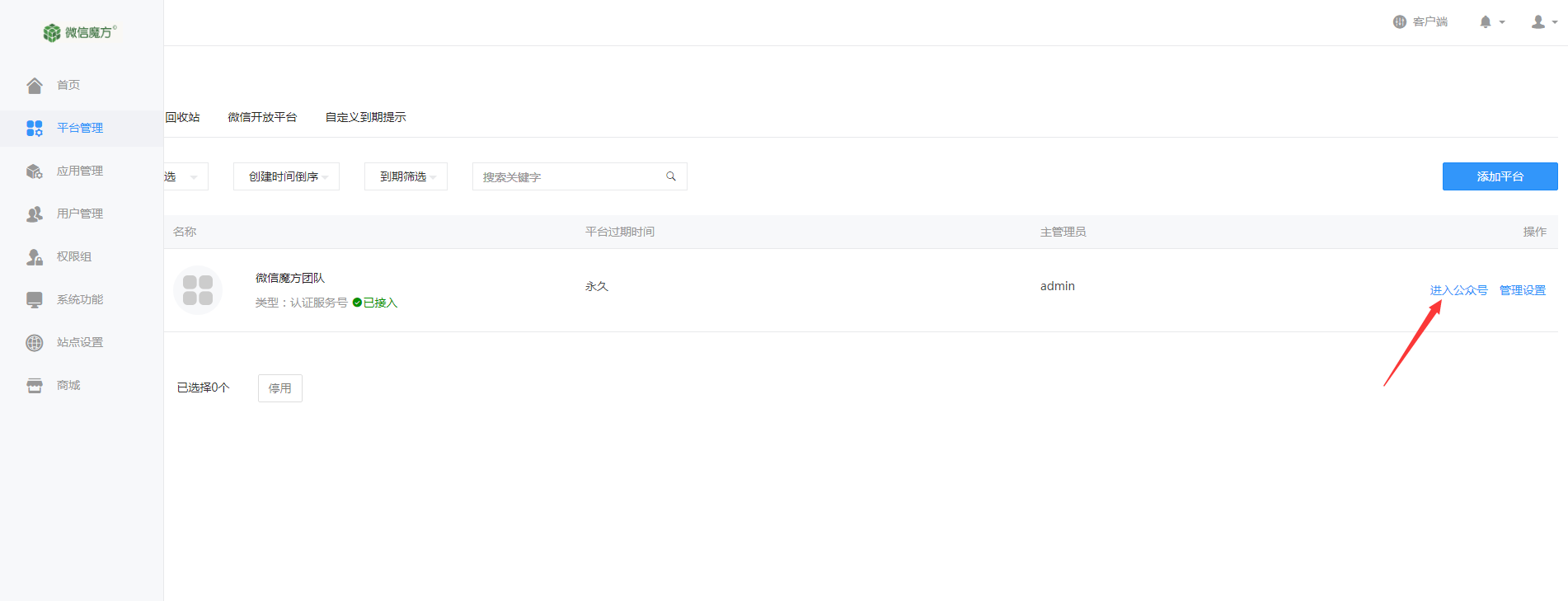The image size is (1568, 601).
Task: Click the 系统功能 monitor icon
Action: click(x=35, y=299)
